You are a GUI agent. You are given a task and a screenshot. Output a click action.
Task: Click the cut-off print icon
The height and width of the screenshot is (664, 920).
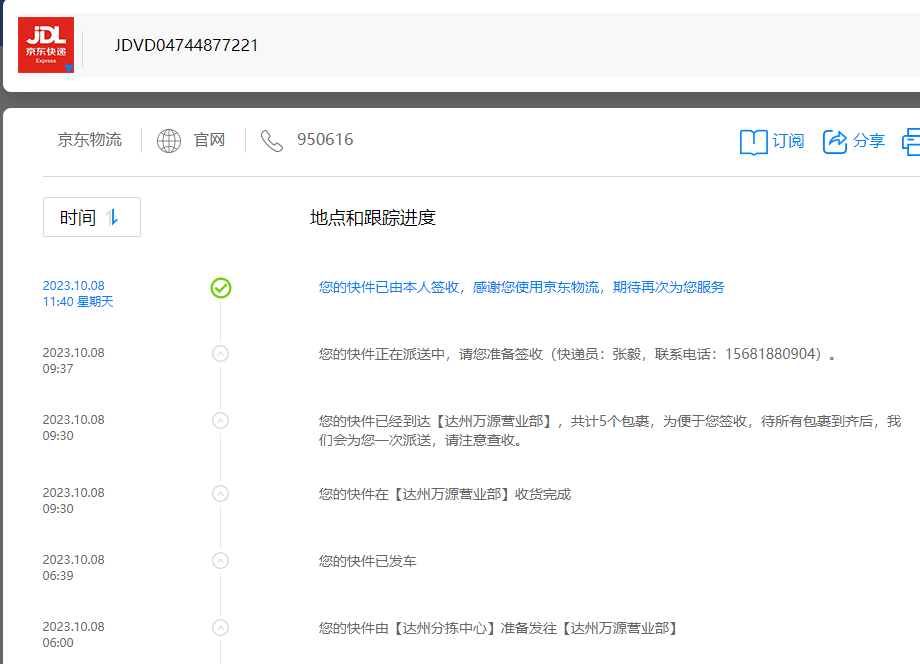911,142
